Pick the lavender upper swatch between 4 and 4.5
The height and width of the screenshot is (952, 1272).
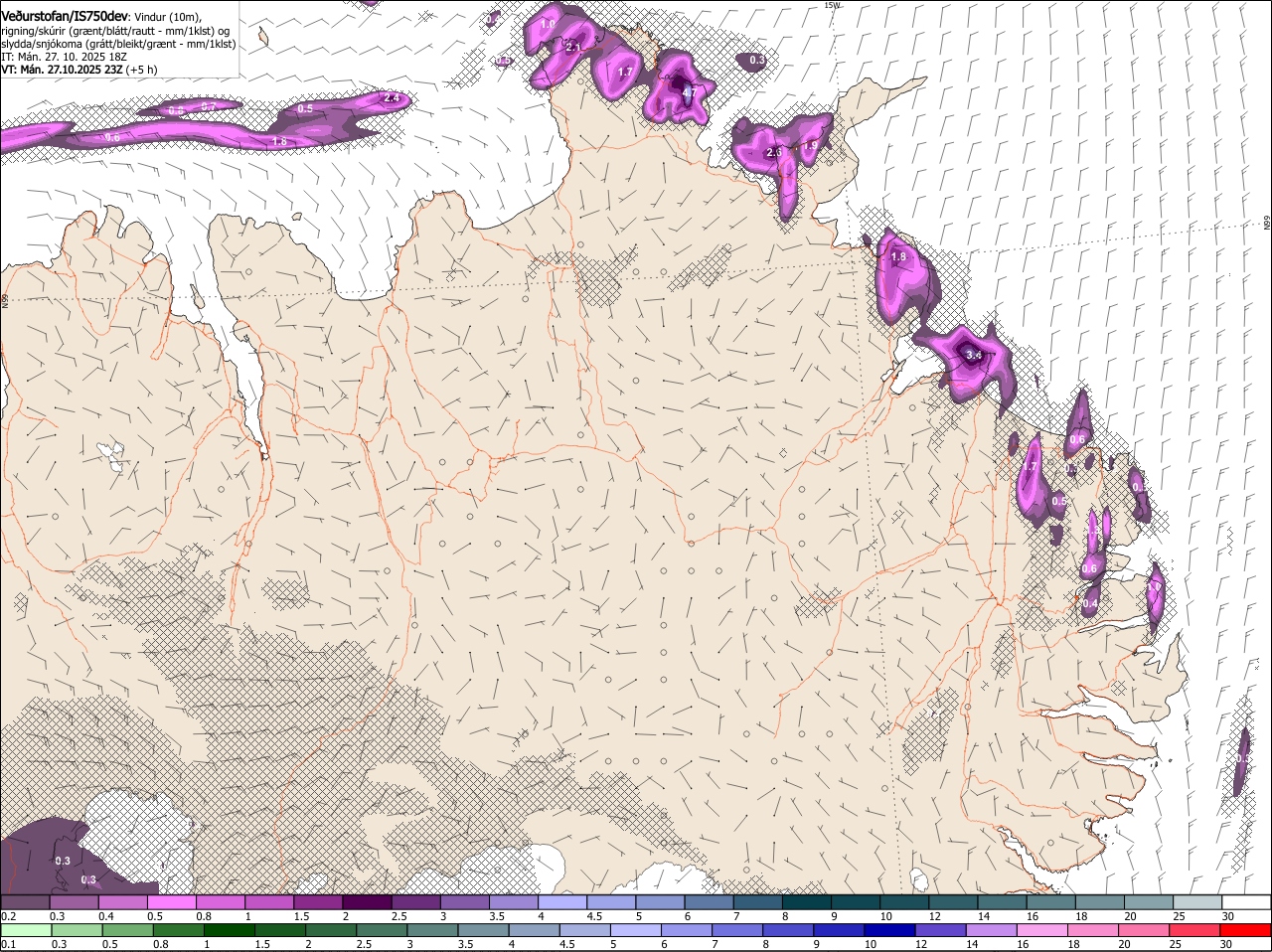[561, 901]
